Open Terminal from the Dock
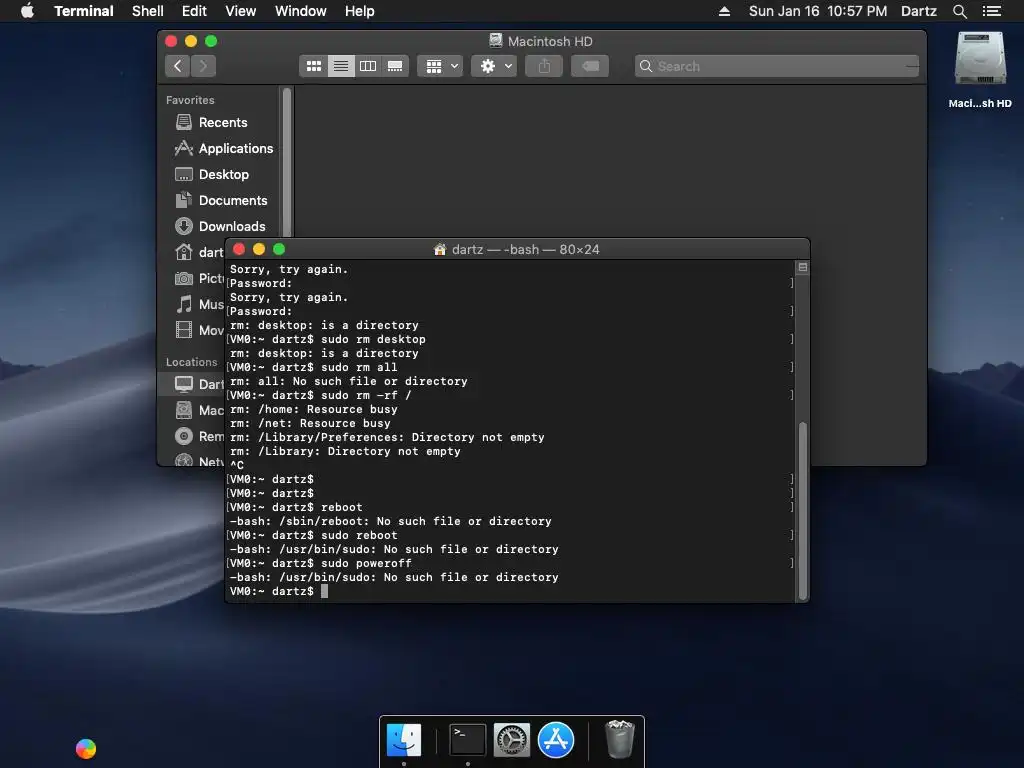This screenshot has width=1024, height=768. tap(468, 740)
